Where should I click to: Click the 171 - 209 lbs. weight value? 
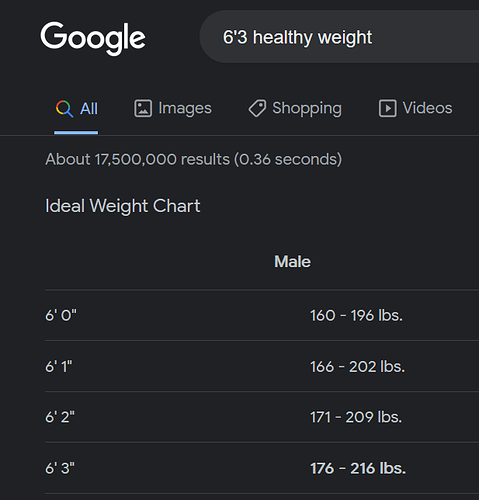pos(356,417)
